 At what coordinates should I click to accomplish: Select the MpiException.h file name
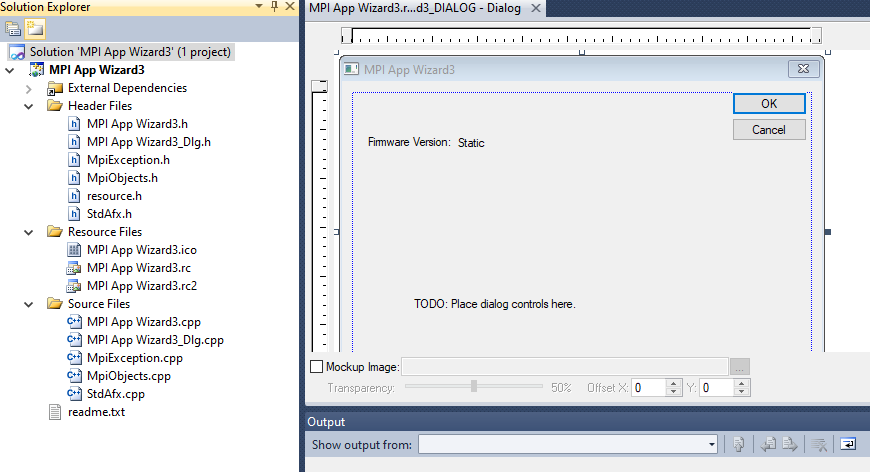point(128,160)
